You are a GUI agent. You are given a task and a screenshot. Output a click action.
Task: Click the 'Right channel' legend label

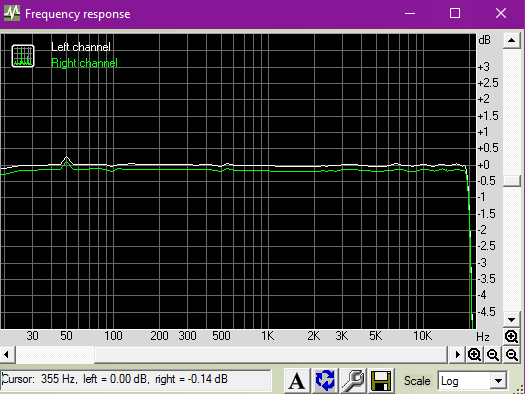tap(84, 63)
